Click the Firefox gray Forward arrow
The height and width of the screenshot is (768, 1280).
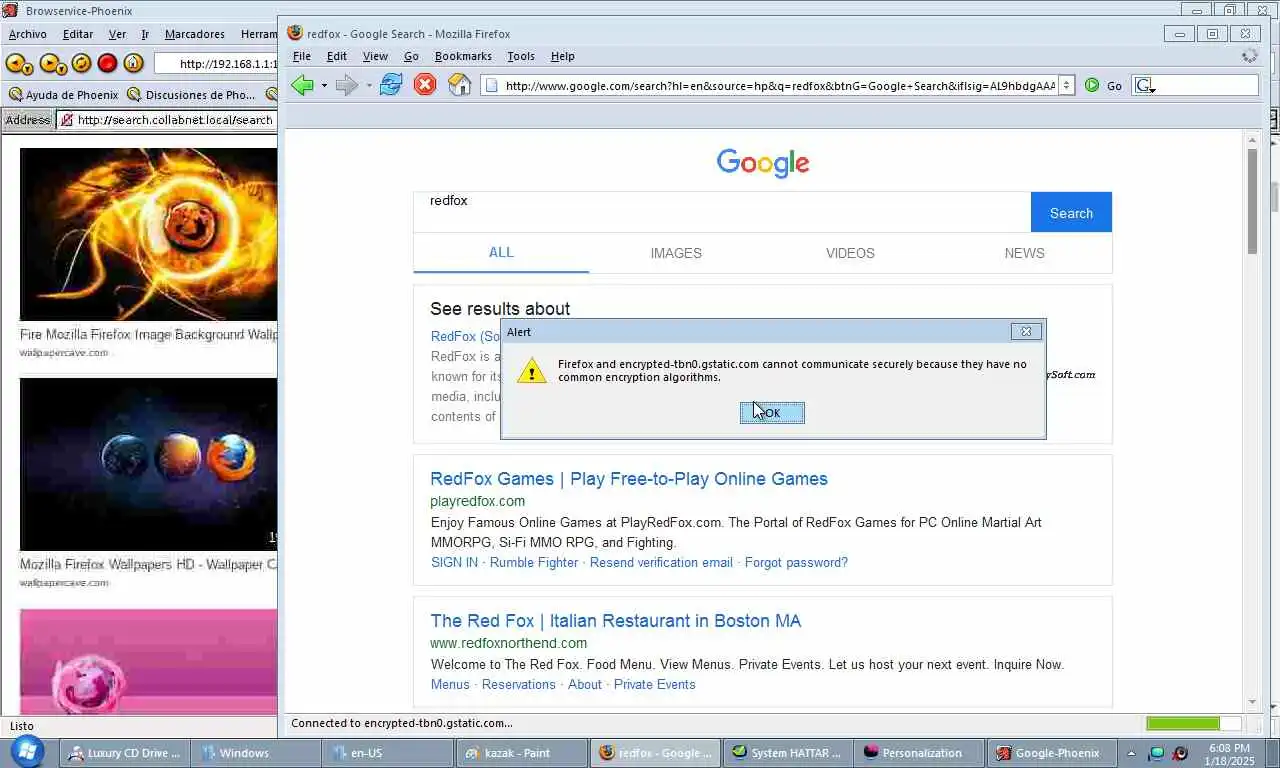[x=346, y=85]
